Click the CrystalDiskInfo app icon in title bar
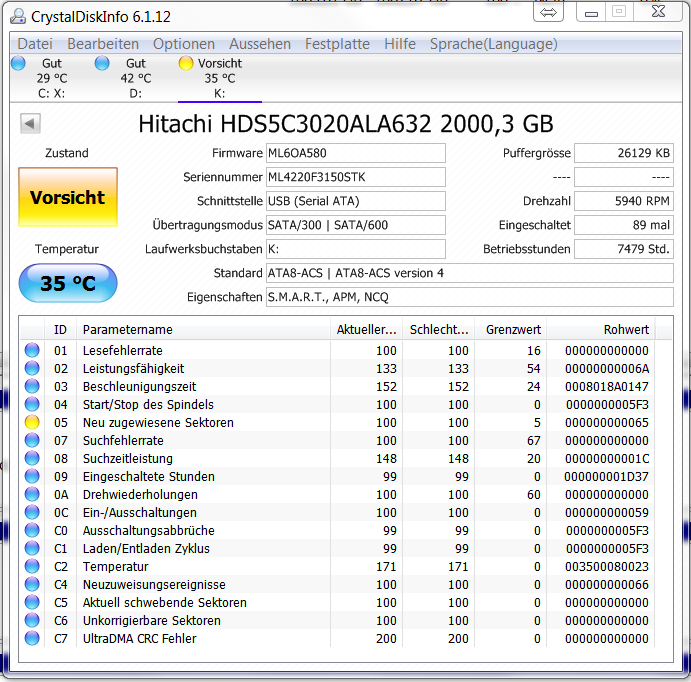Viewport: 691px width, 682px height. coord(18,16)
